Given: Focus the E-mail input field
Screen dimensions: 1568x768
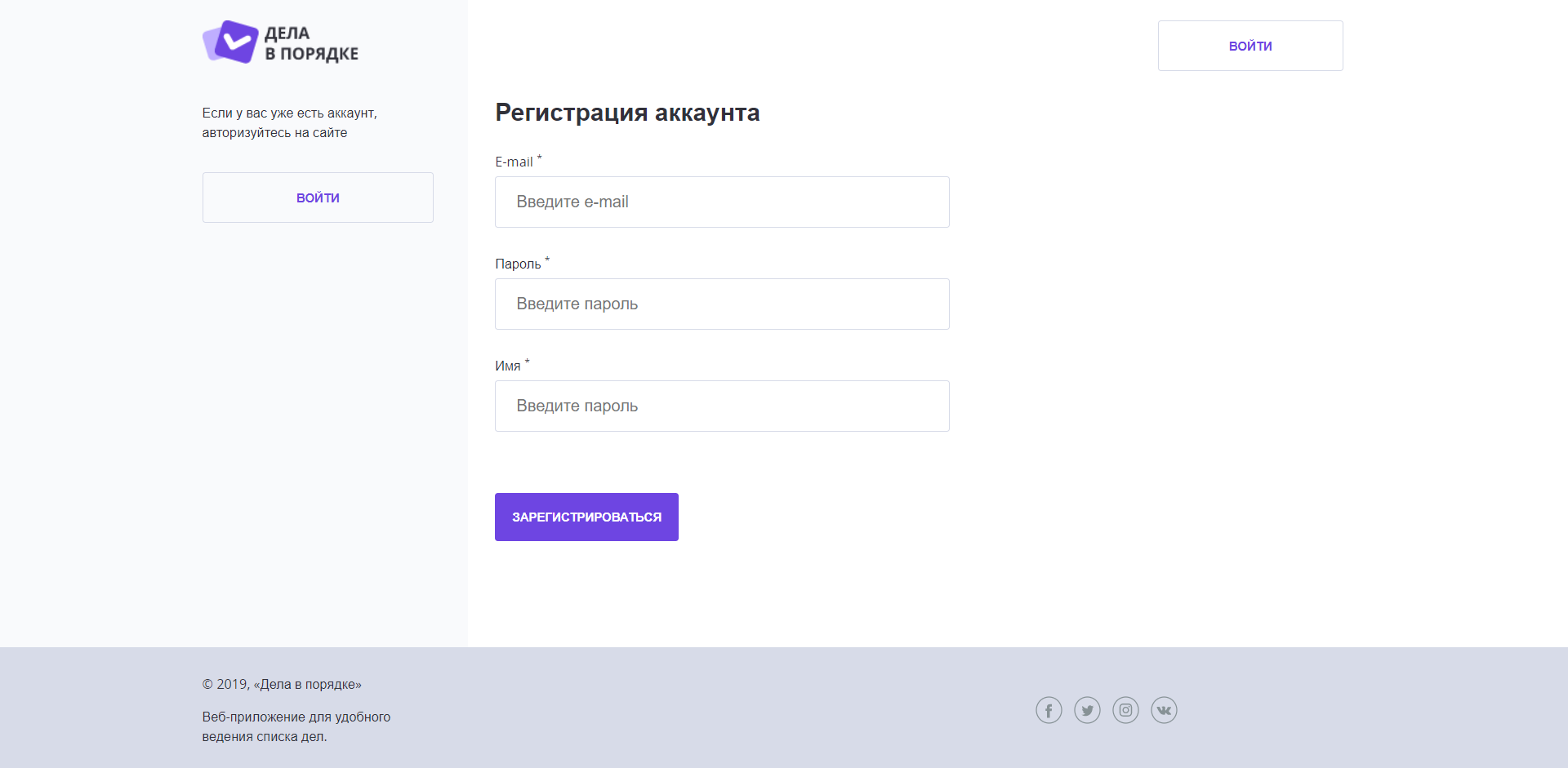Looking at the screenshot, I should coord(722,202).
